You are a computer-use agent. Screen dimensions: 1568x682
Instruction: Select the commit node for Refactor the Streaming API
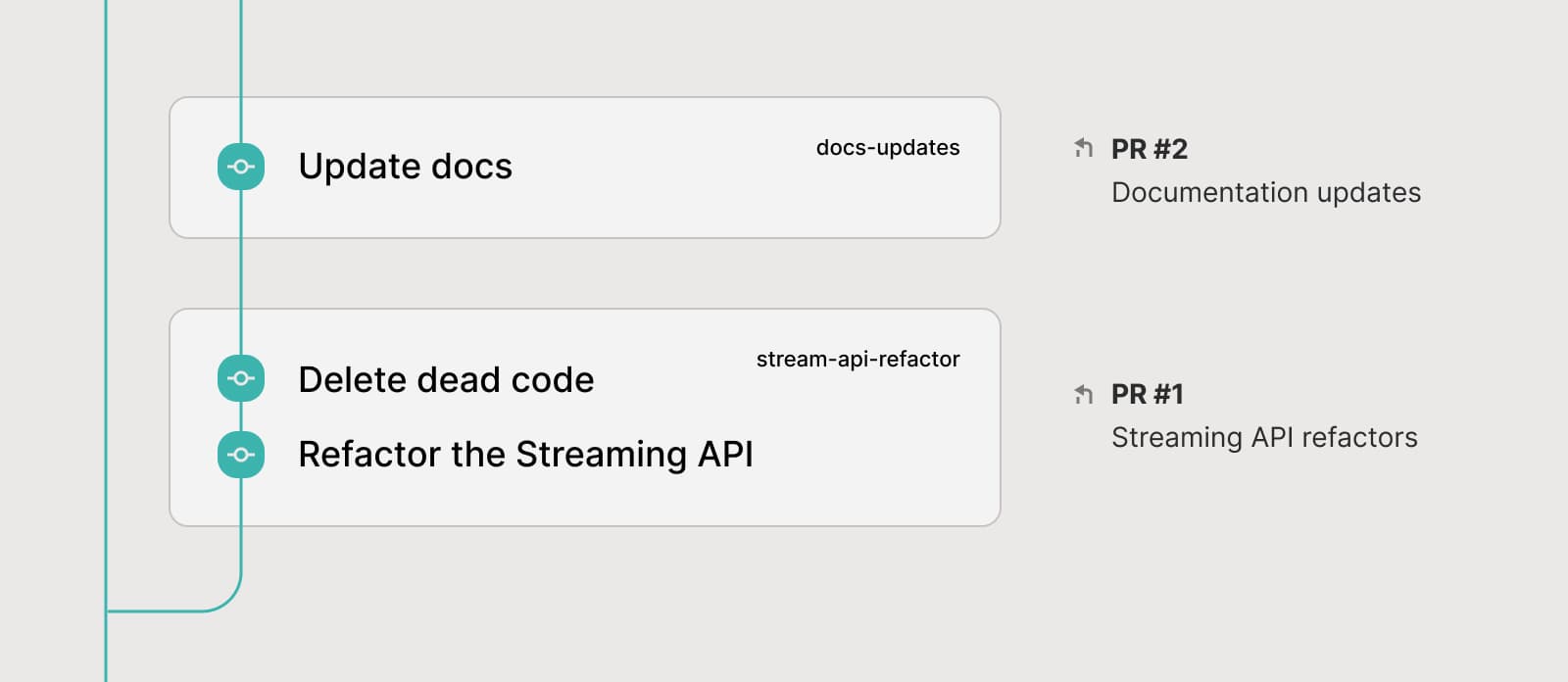coord(241,455)
